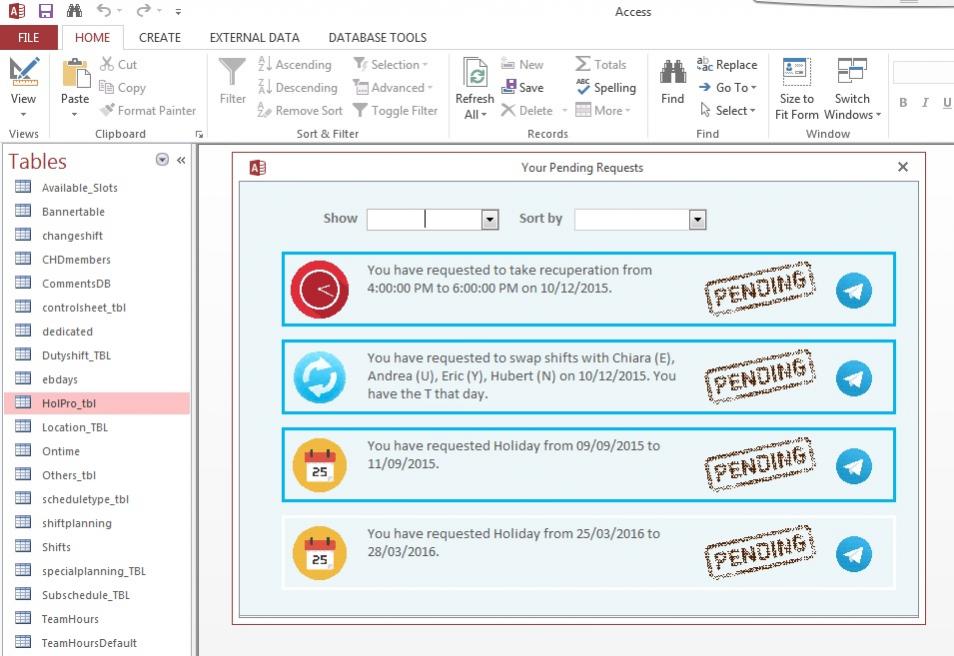Open the DATABASE TOOLS ribbon tab

377,38
